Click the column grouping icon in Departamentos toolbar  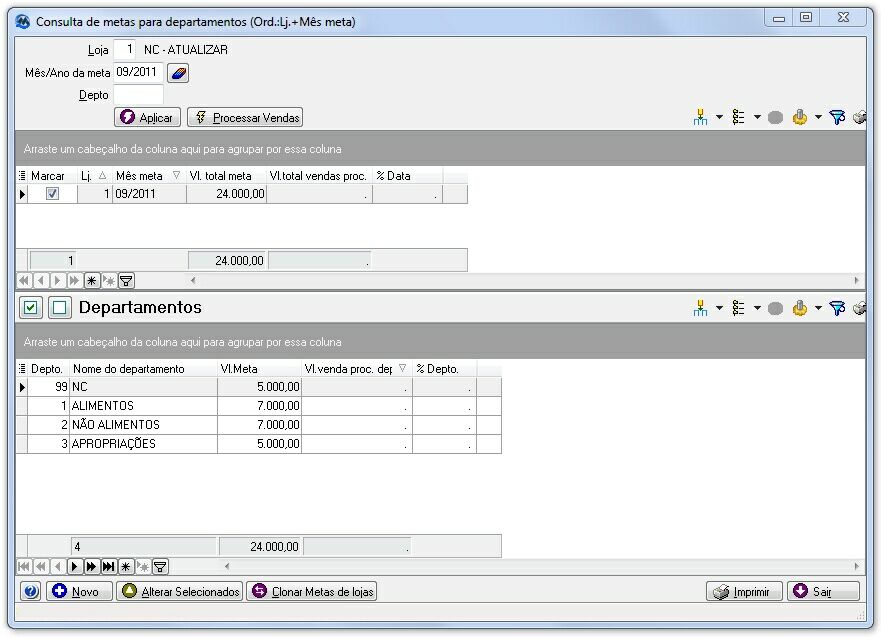[700, 308]
